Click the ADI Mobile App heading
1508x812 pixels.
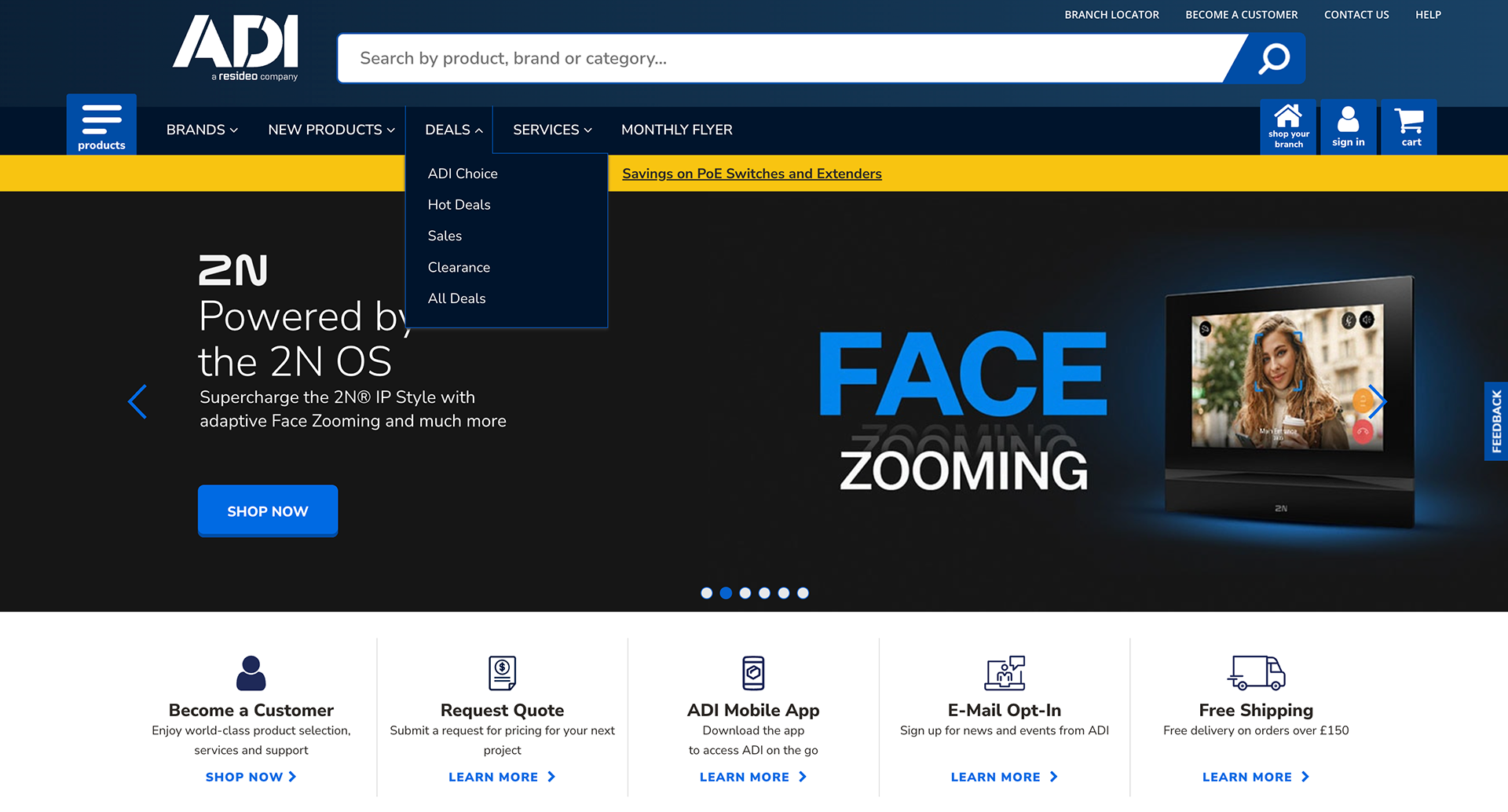click(x=754, y=710)
